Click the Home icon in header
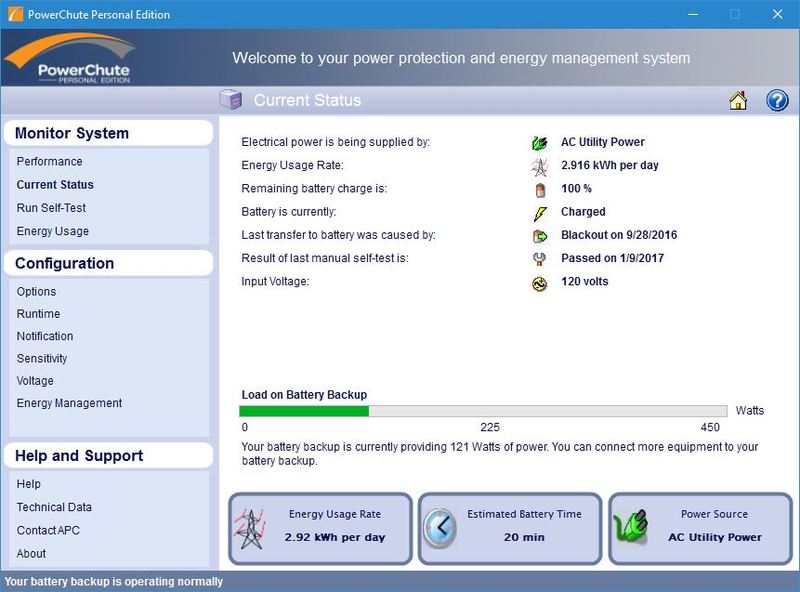 (x=738, y=101)
